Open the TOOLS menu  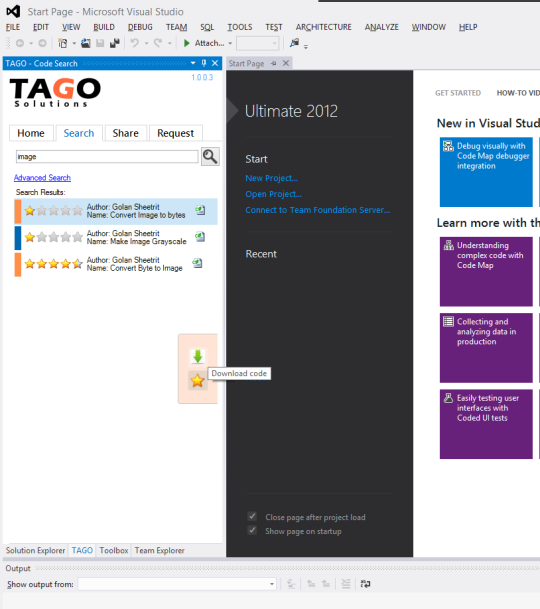240,27
